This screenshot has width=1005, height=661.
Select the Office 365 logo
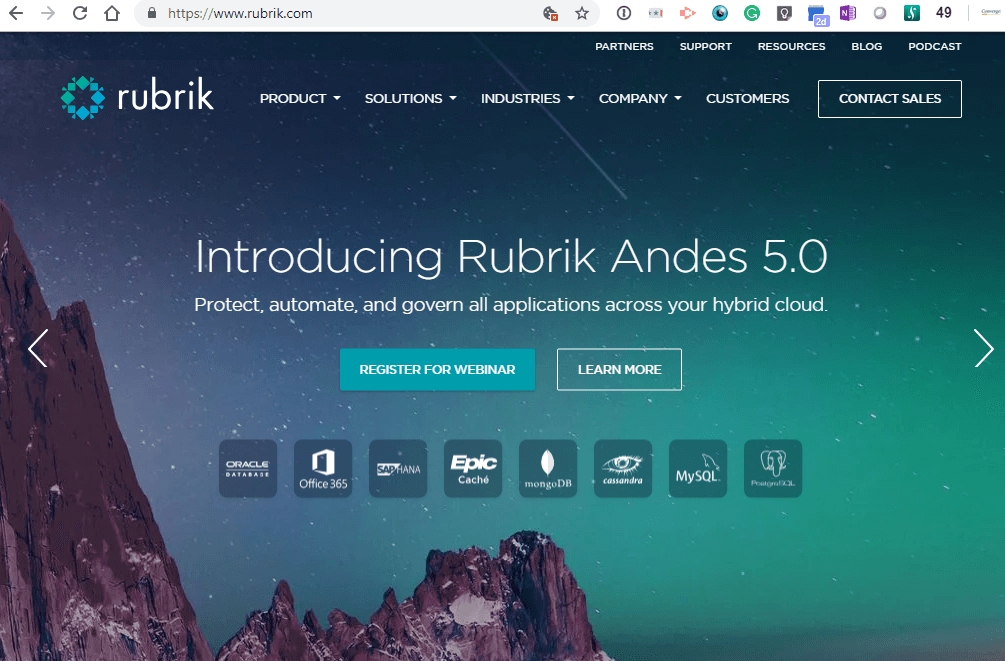[322, 468]
